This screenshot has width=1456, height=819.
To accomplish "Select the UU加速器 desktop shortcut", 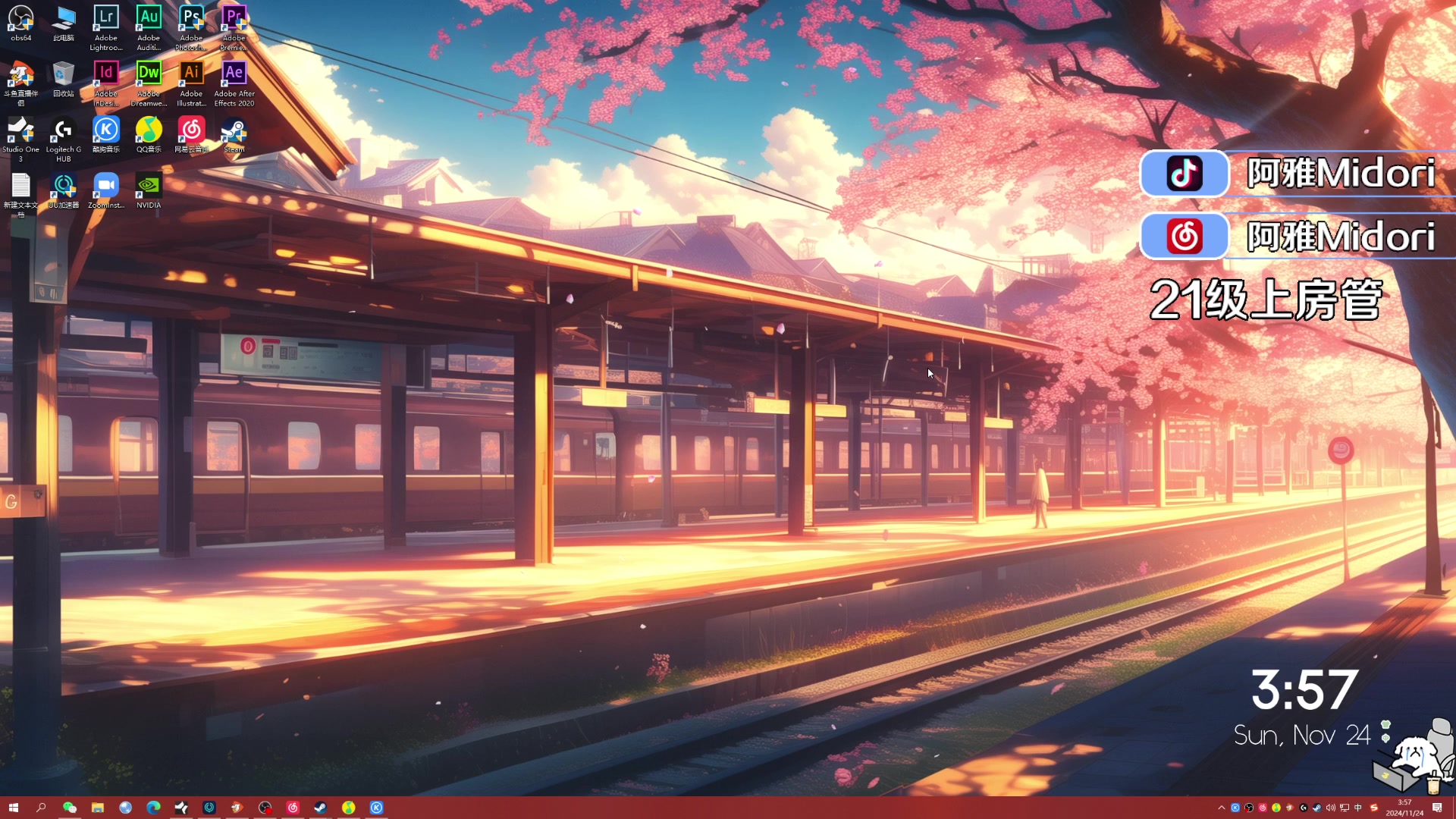I will click(64, 190).
